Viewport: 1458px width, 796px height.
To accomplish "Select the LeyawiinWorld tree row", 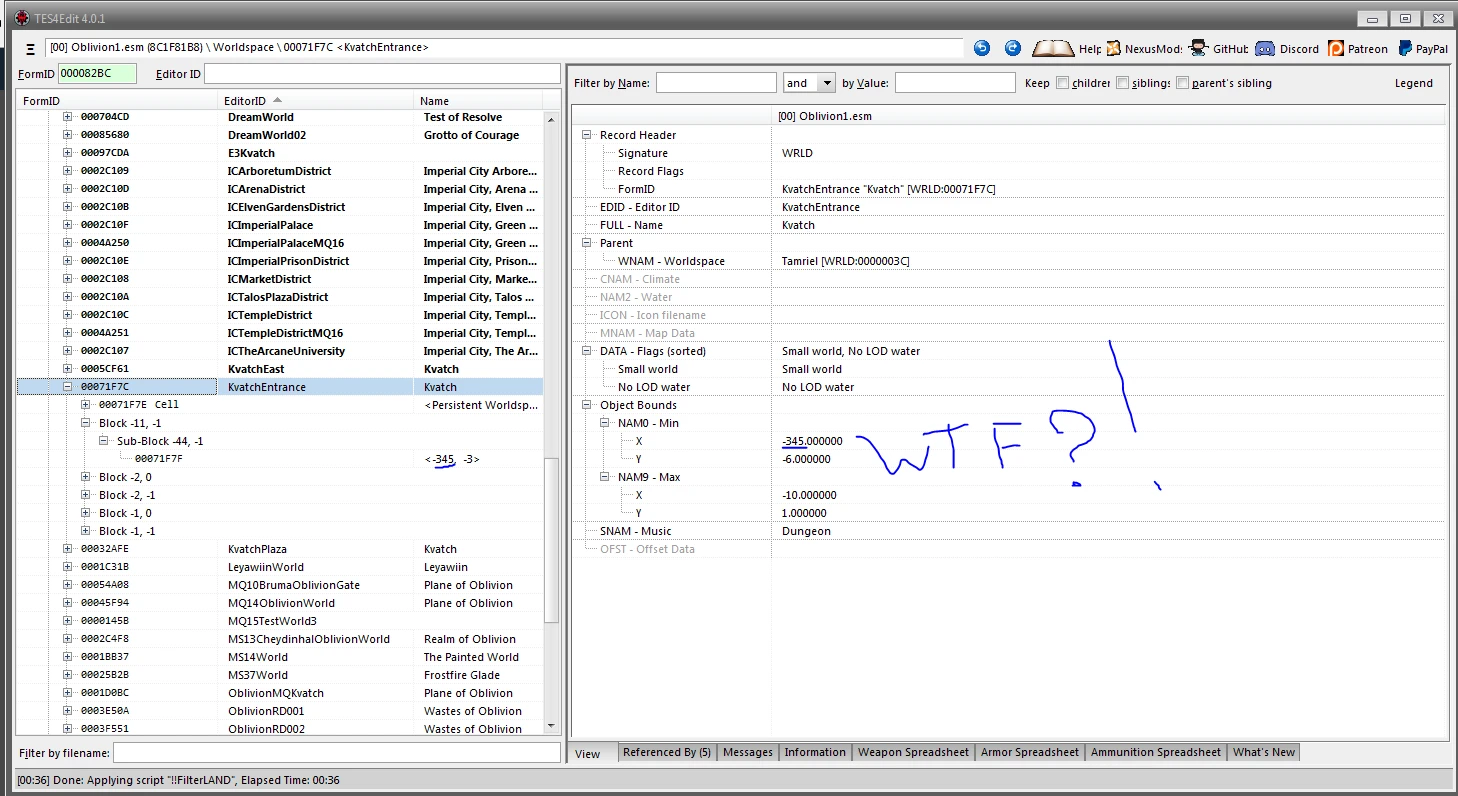I will [x=280, y=567].
